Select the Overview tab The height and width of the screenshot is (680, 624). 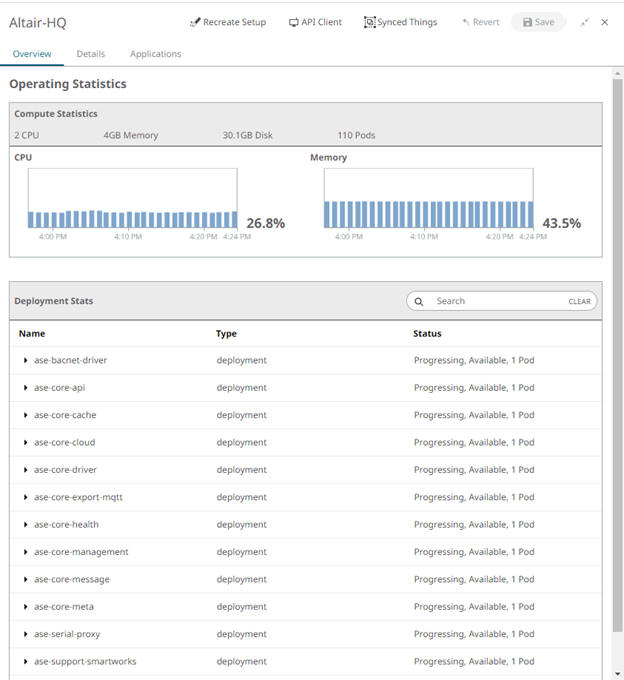coord(32,54)
